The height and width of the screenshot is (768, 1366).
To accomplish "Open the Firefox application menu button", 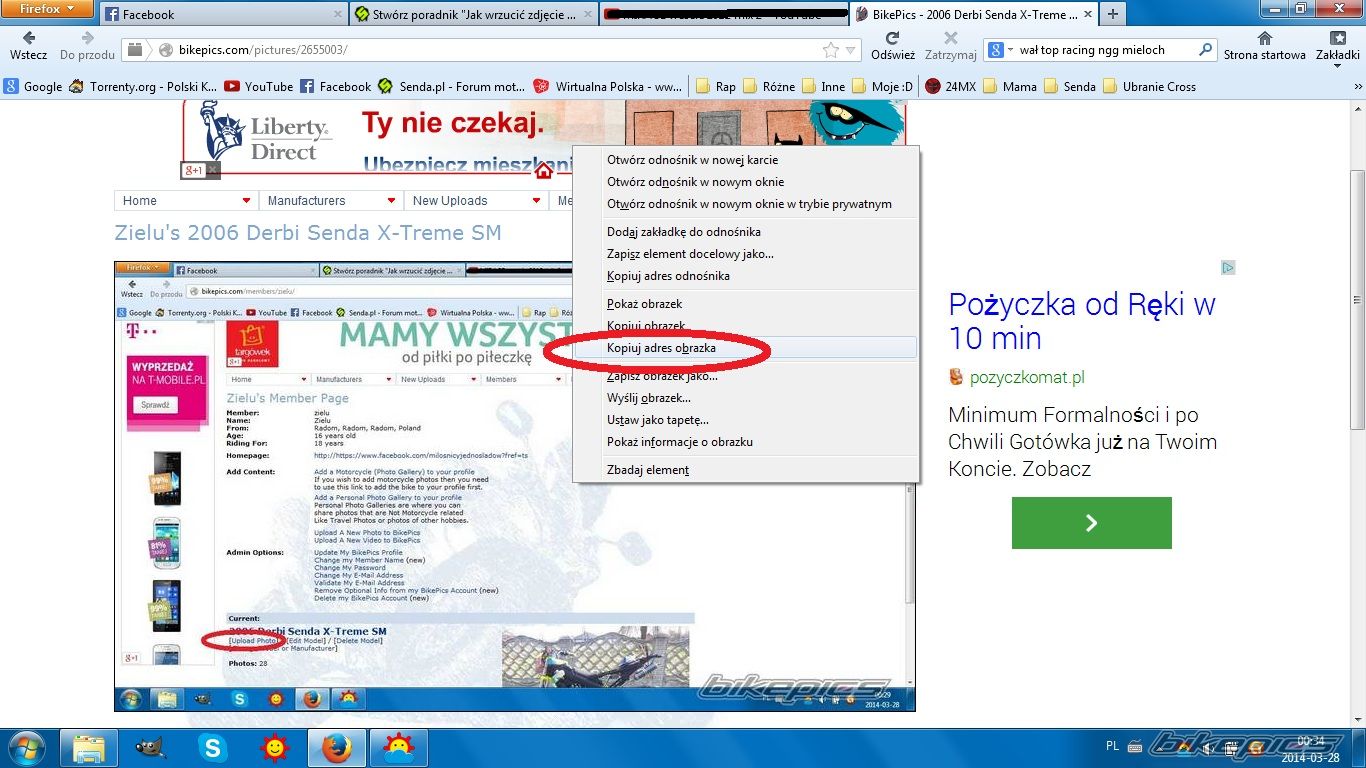I will point(47,9).
